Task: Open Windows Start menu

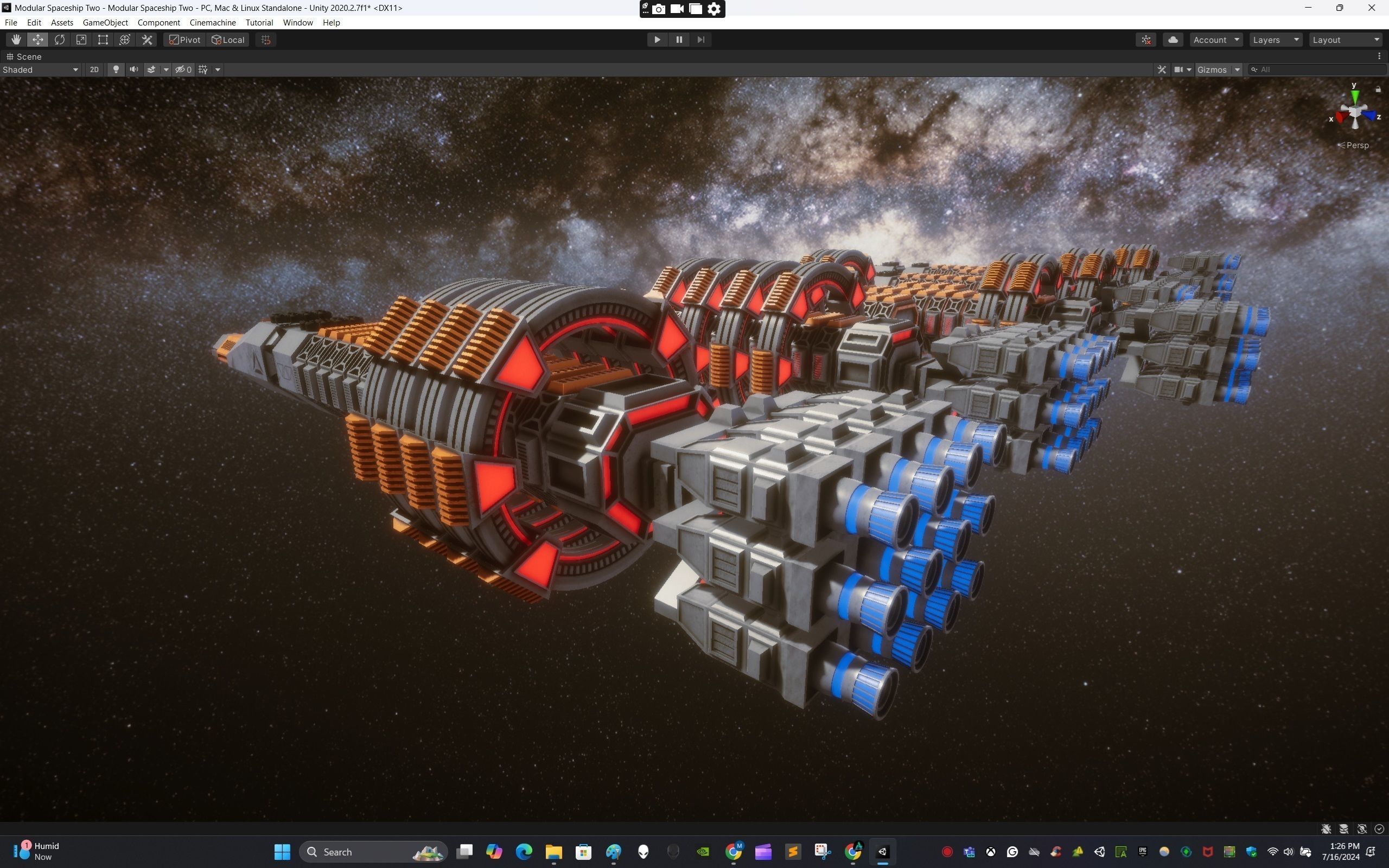Action: (282, 852)
